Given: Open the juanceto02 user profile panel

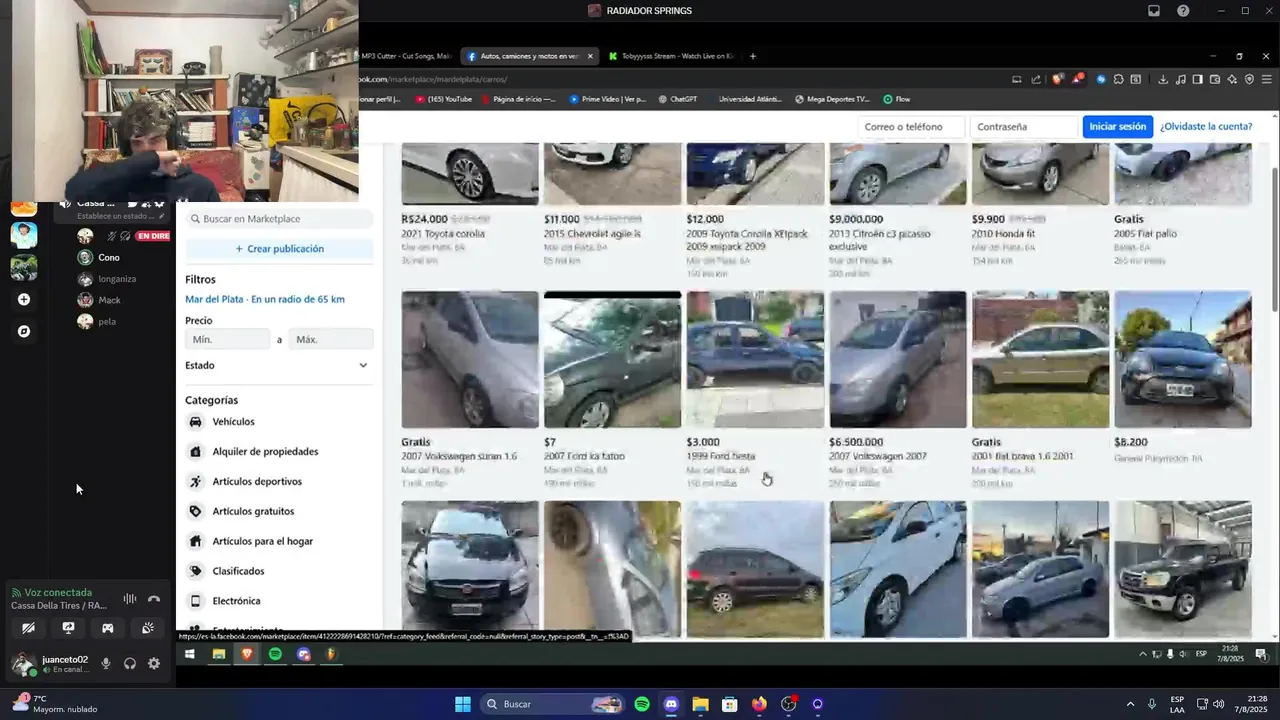Looking at the screenshot, I should (51, 664).
